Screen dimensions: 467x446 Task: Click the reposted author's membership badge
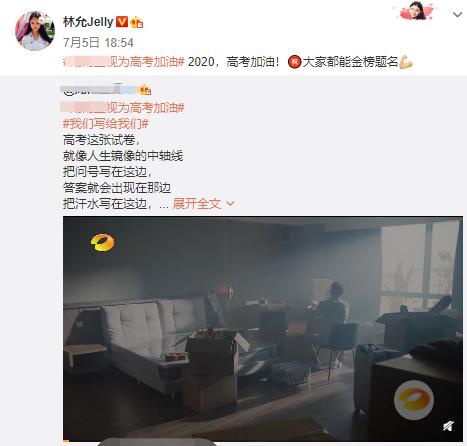pyautogui.click(x=145, y=90)
